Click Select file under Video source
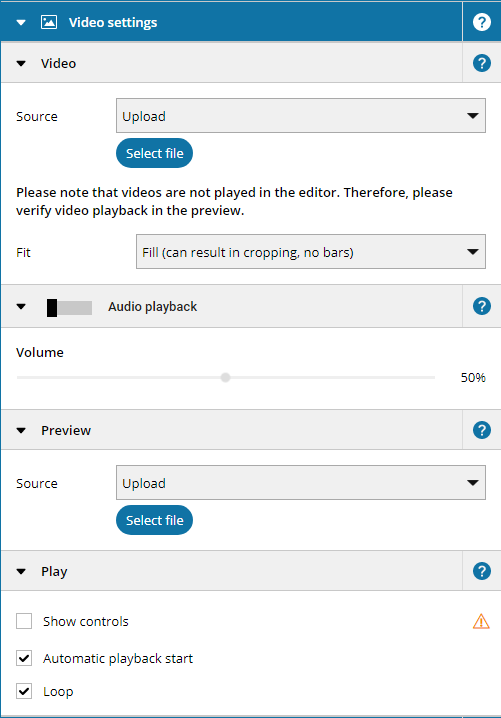The width and height of the screenshot is (501, 718). tap(154, 153)
